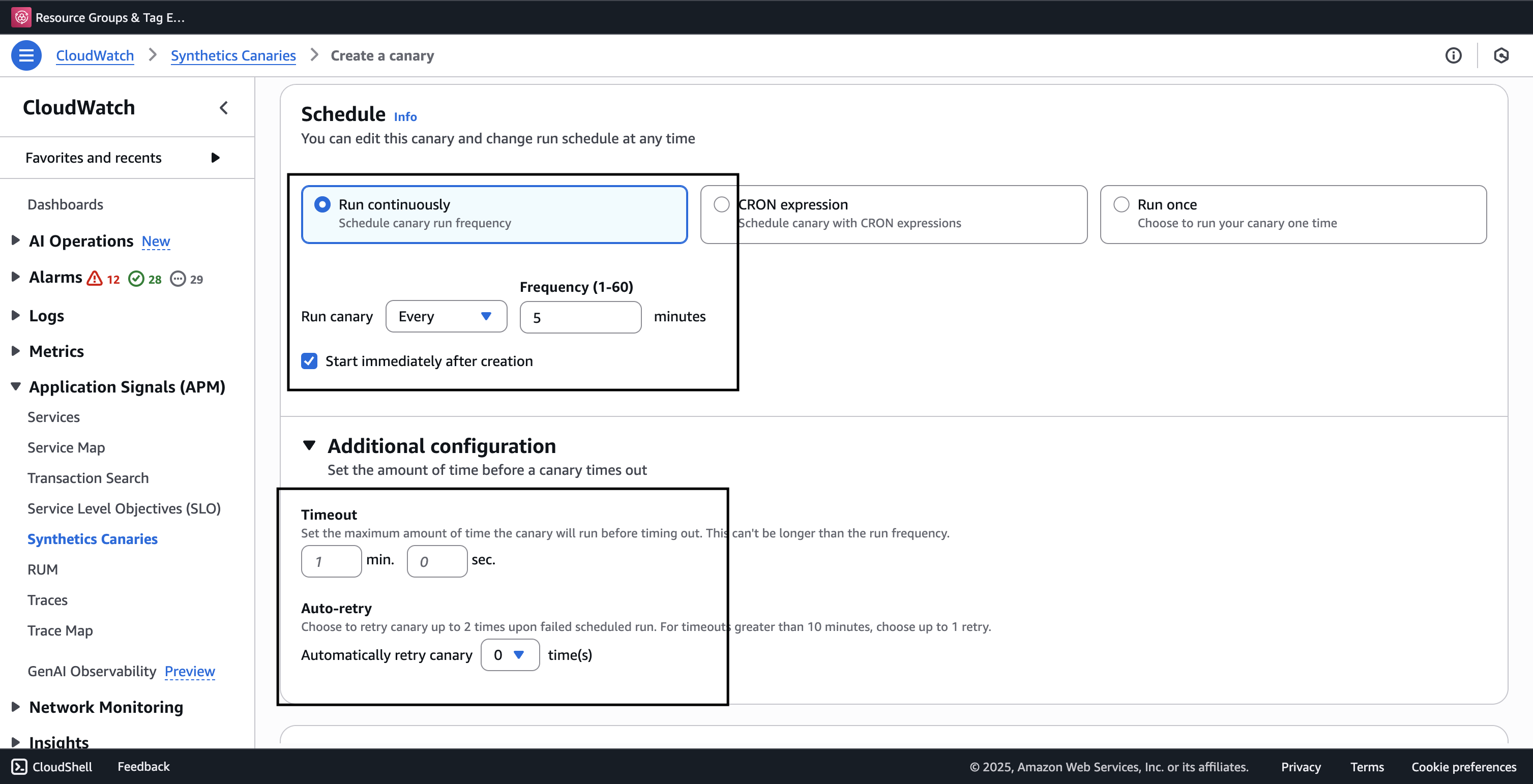Expand the Logs section
This screenshot has width=1533, height=784.
point(16,315)
